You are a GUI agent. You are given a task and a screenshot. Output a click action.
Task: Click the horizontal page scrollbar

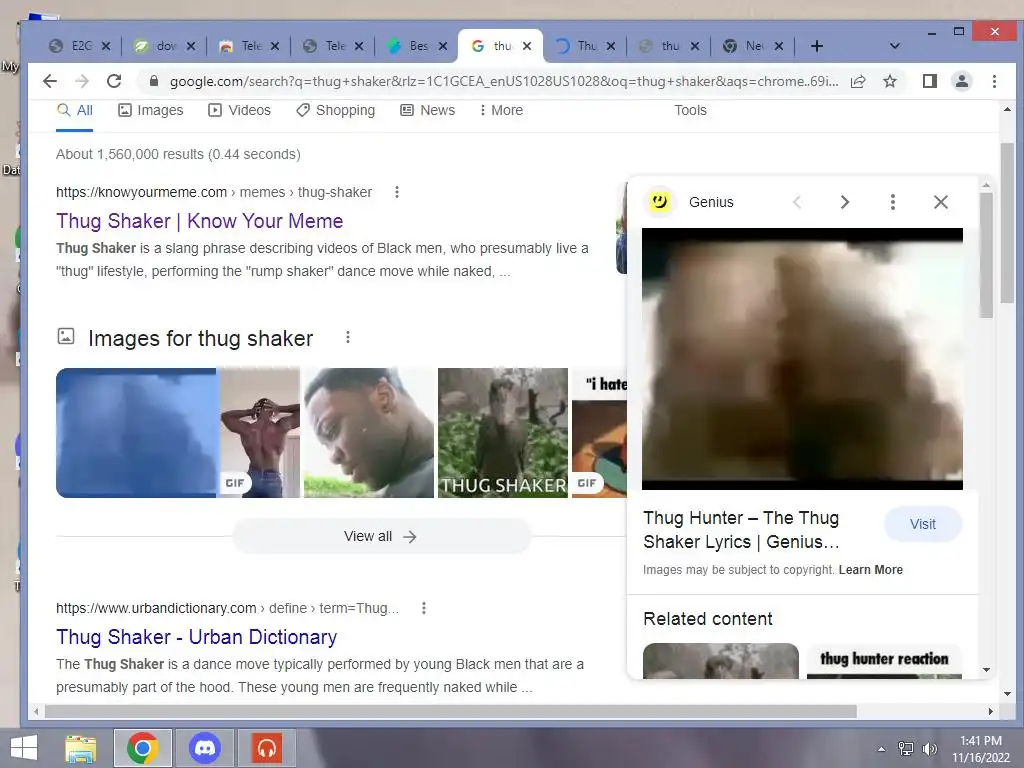451,711
